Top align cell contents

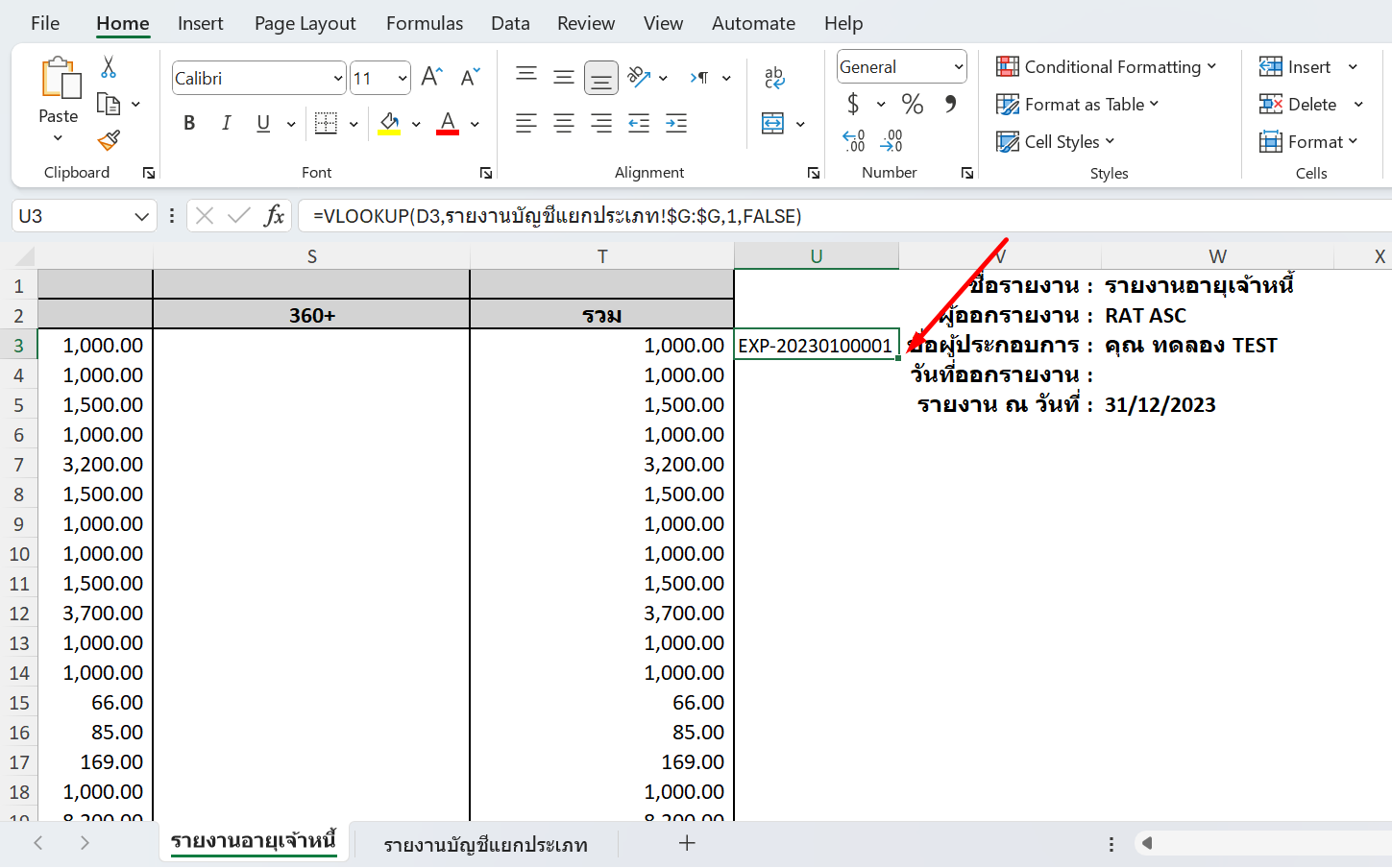(526, 75)
